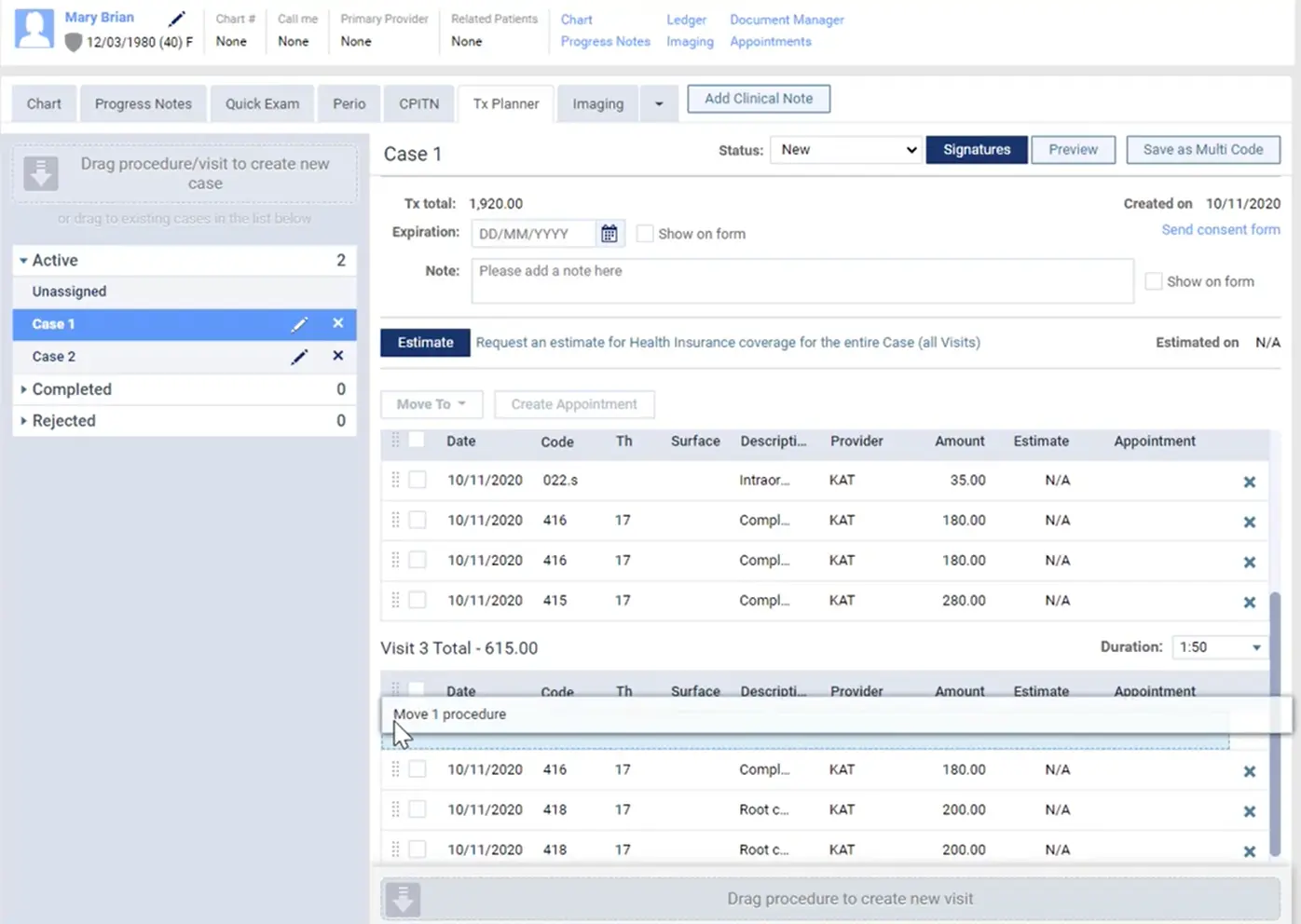Select Case 2 in the Active list
This screenshot has height=924, width=1301.
click(x=185, y=357)
